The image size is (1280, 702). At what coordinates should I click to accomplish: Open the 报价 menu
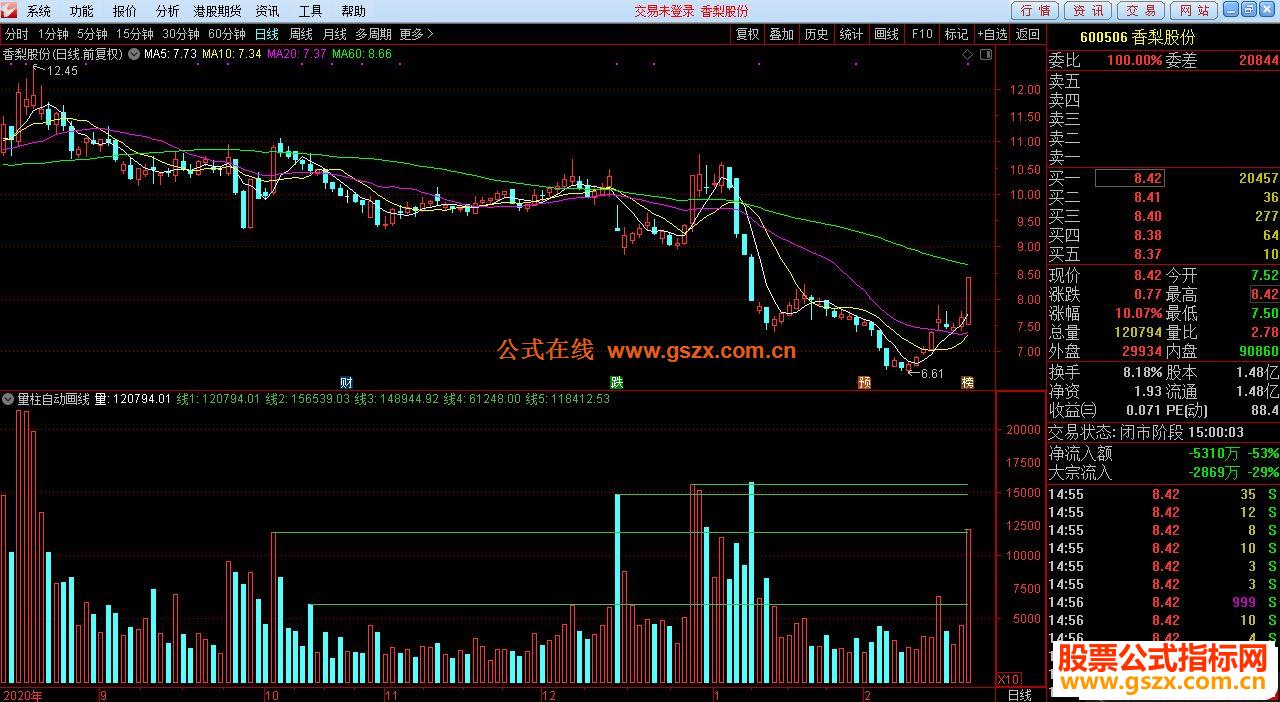point(125,11)
